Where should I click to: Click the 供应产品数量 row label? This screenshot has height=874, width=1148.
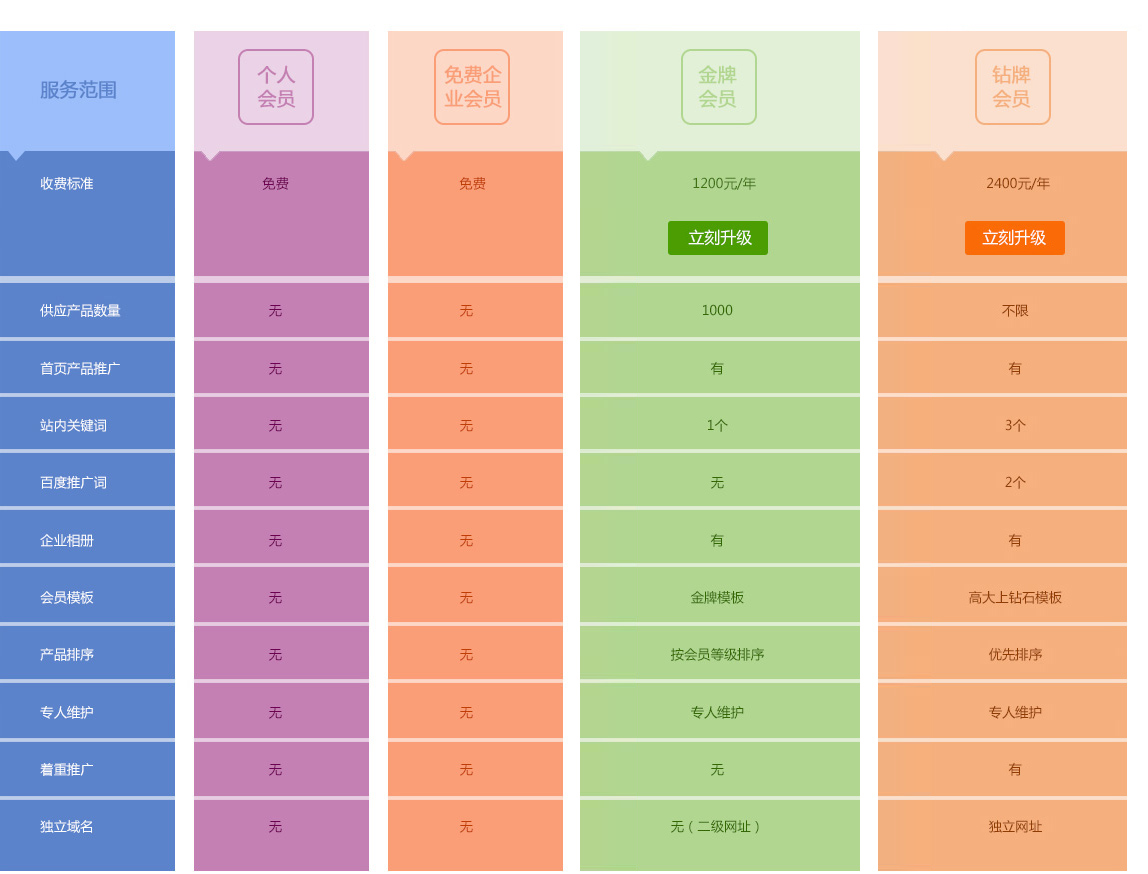[80, 311]
